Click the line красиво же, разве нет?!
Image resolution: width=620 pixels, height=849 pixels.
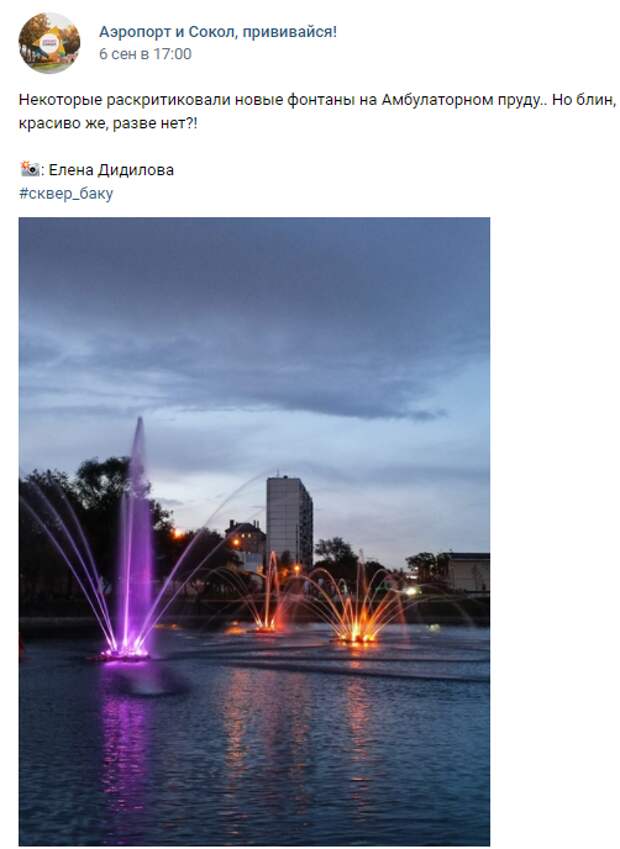(x=108, y=123)
